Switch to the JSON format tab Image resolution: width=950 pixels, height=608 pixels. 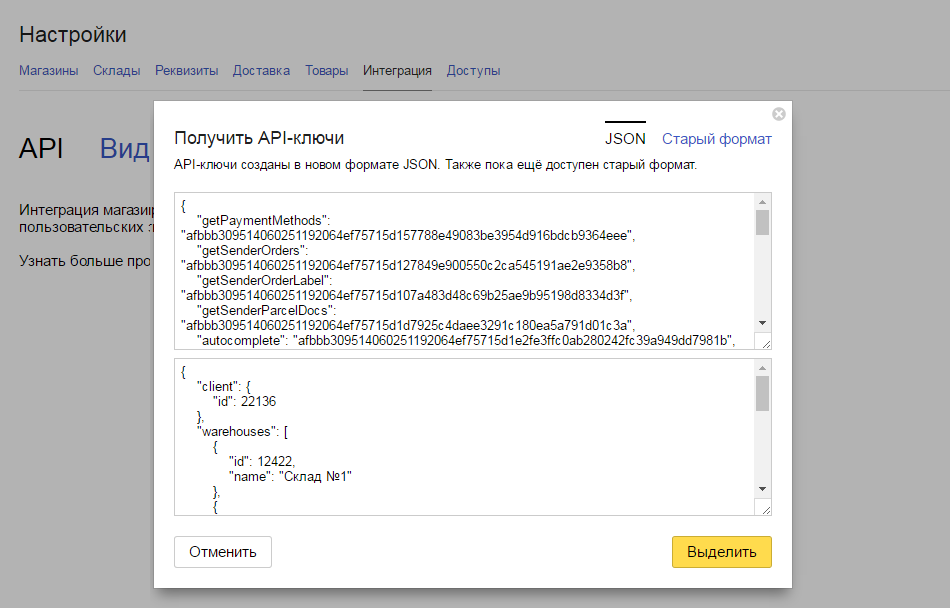[625, 139]
